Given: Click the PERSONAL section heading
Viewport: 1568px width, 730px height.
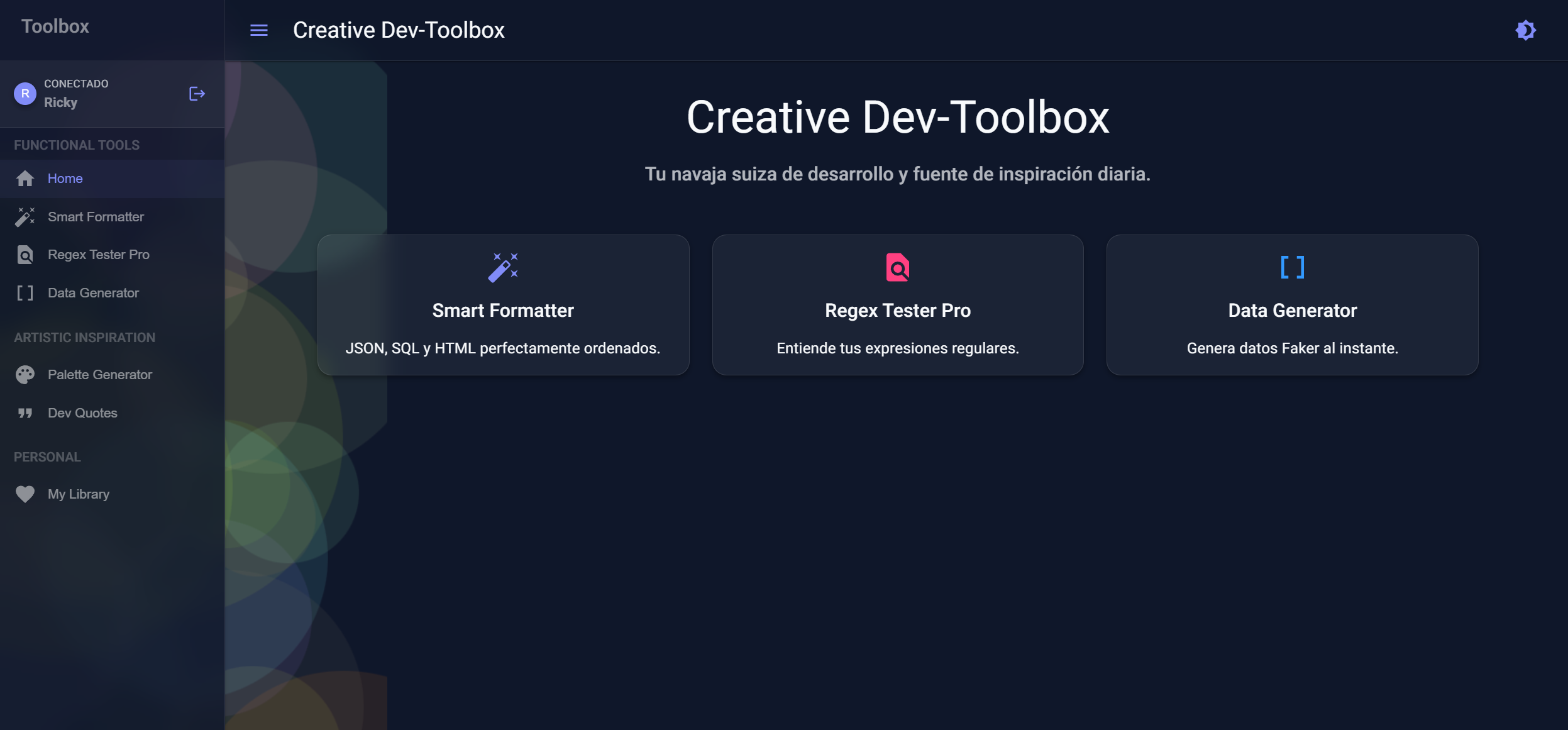Looking at the screenshot, I should pos(47,457).
